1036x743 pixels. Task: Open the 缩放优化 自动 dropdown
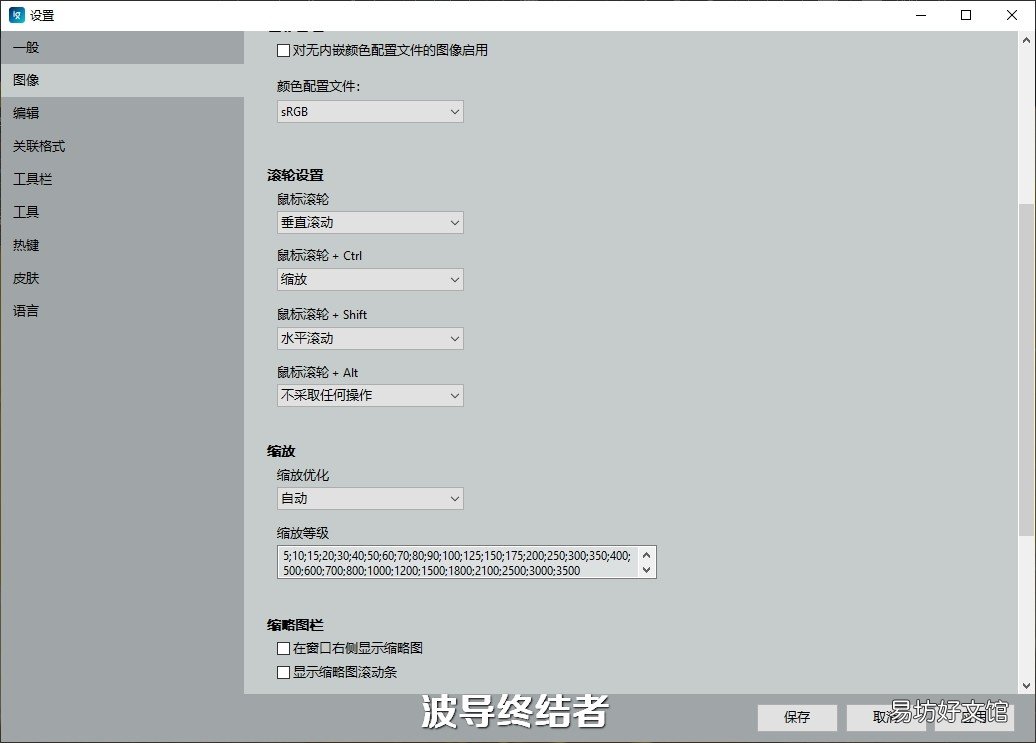point(370,499)
